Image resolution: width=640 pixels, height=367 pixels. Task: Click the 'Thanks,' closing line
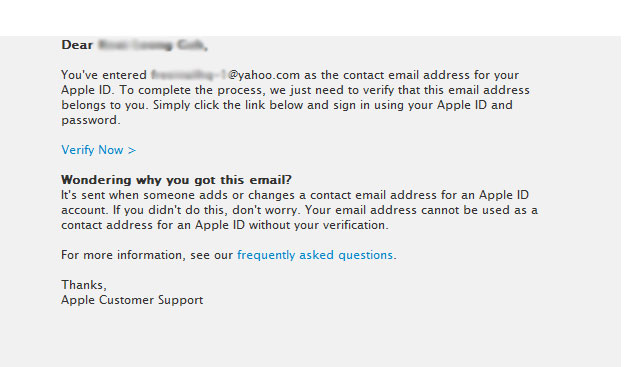[x=84, y=285]
